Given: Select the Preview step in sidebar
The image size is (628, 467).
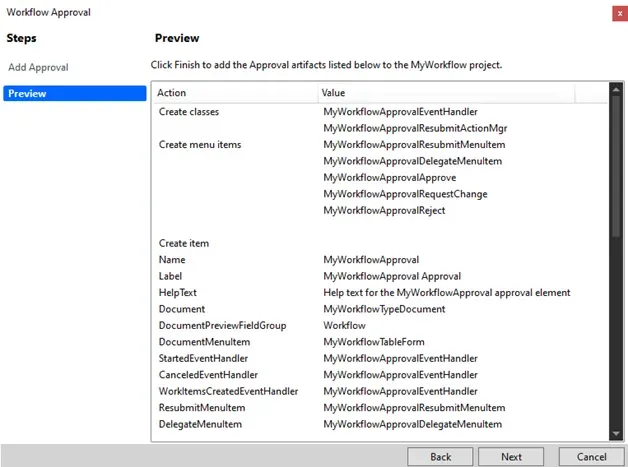Looking at the screenshot, I should (75, 94).
